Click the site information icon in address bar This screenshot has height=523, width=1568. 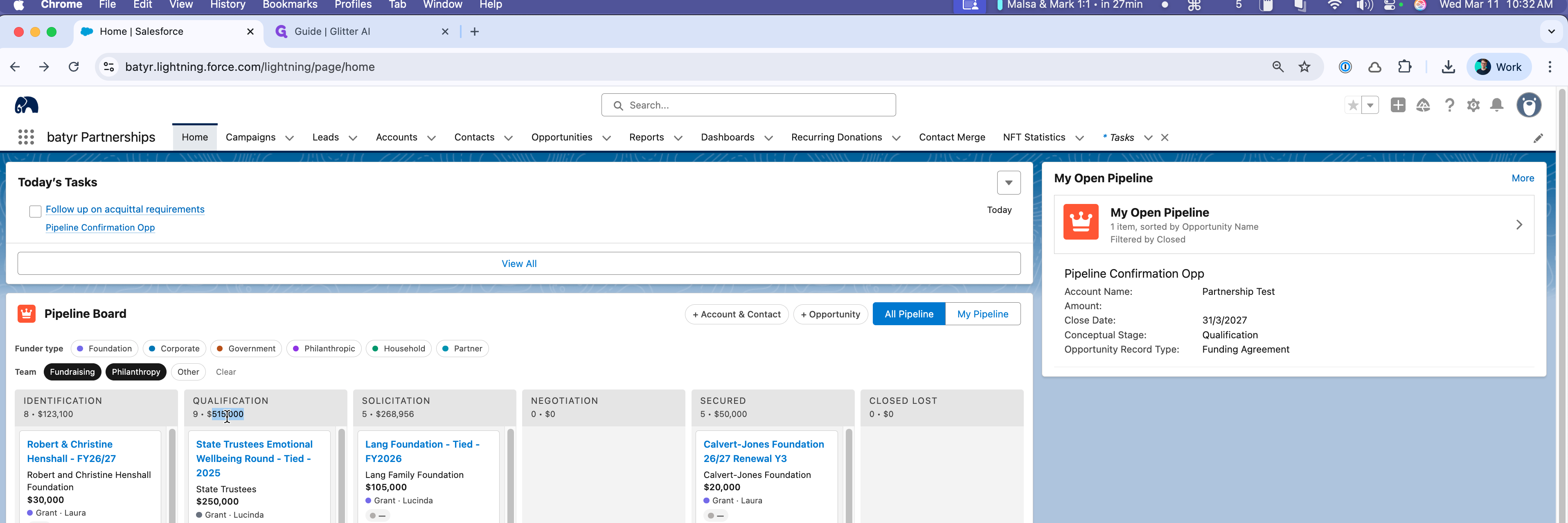point(109,67)
